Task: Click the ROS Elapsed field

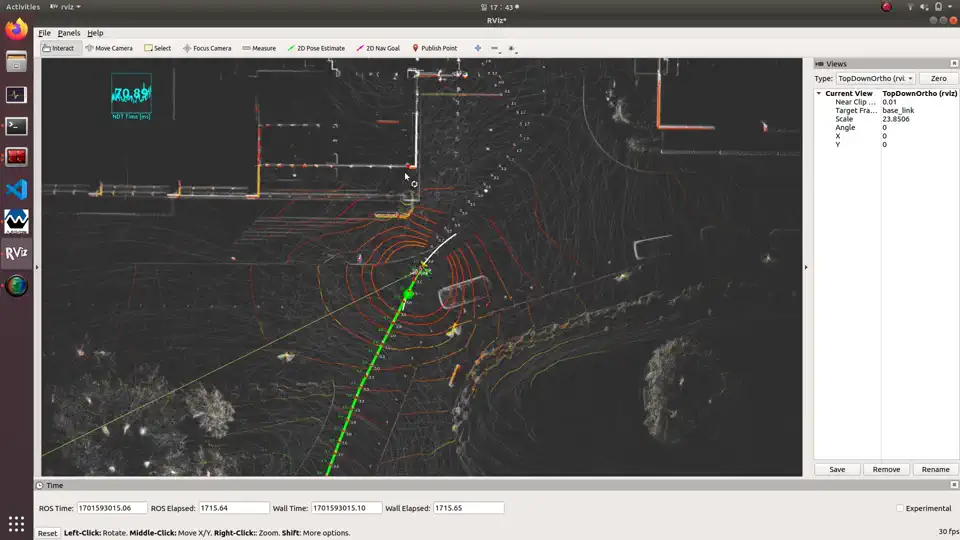Action: point(233,508)
